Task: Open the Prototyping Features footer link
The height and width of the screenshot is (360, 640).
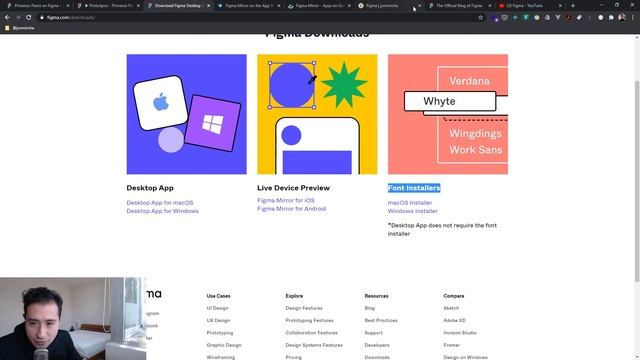Action: click(309, 320)
